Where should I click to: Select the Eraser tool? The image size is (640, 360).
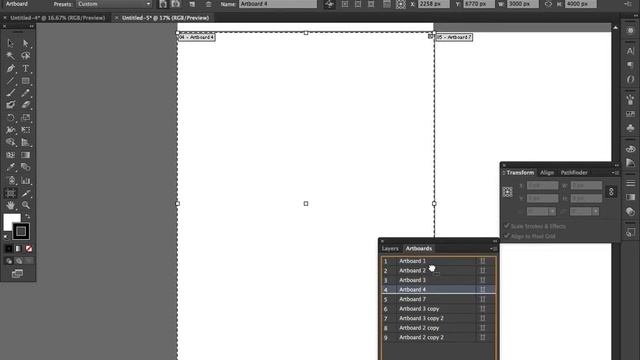26,105
